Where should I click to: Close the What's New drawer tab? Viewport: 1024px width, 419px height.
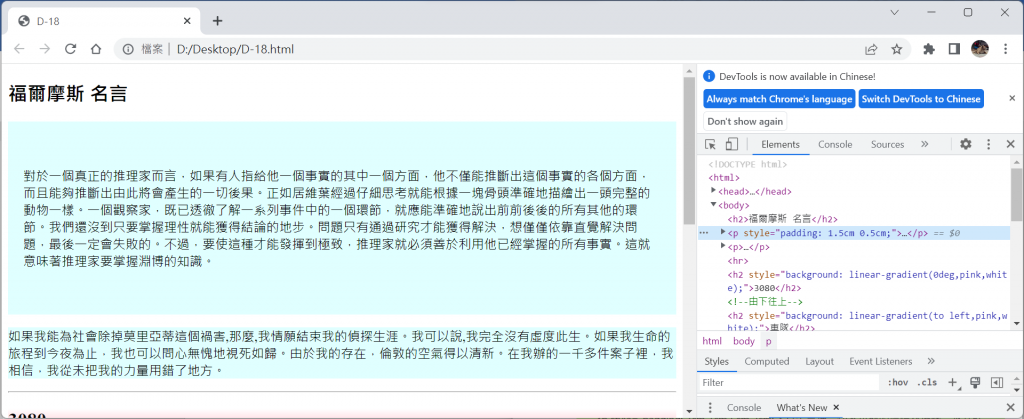[836, 407]
